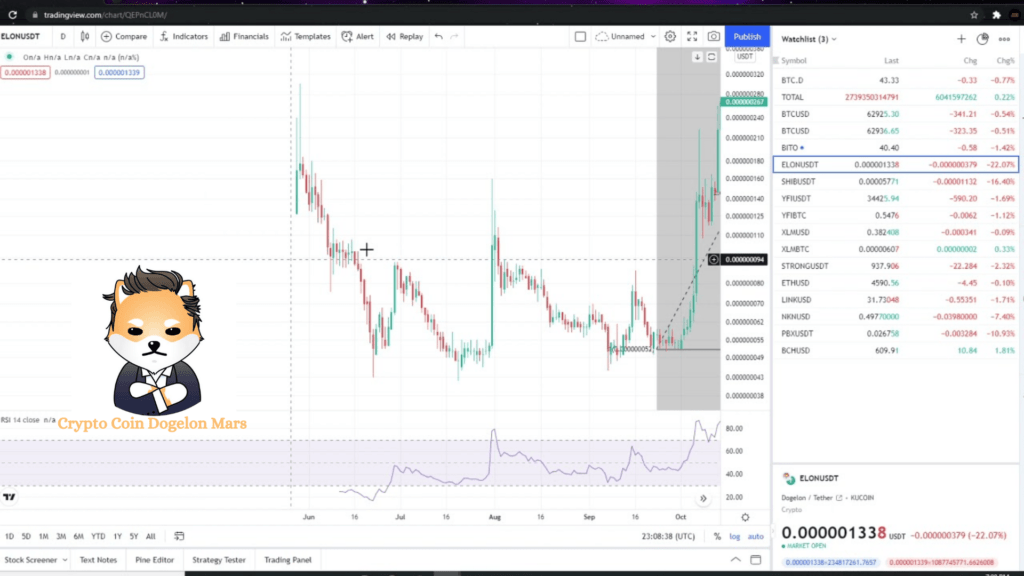Screen dimensions: 1024x576
Task: Open the candlestick chart type selector
Action: coord(85,37)
